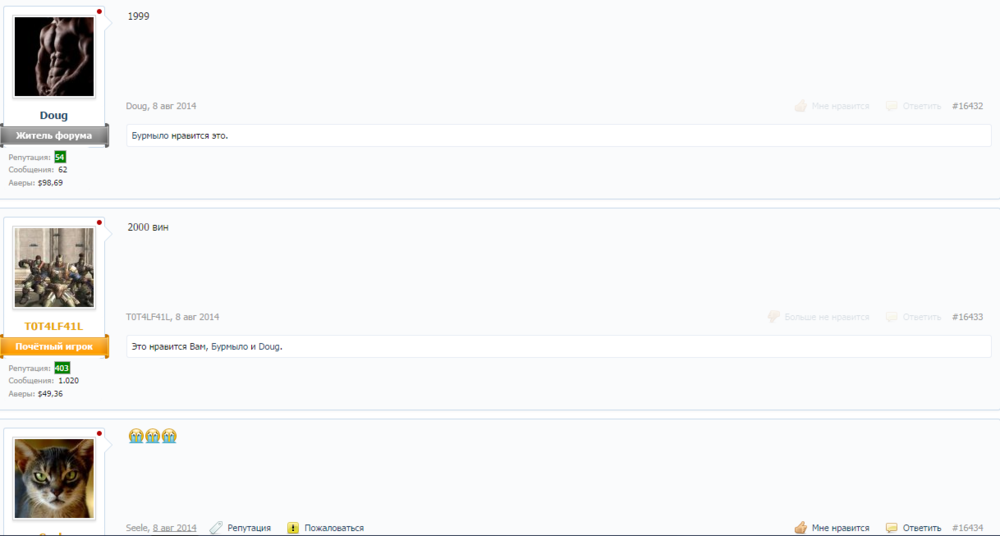This screenshot has height=536, width=1000.
Task: Open the username link Doug under avatar
Action: point(54,116)
